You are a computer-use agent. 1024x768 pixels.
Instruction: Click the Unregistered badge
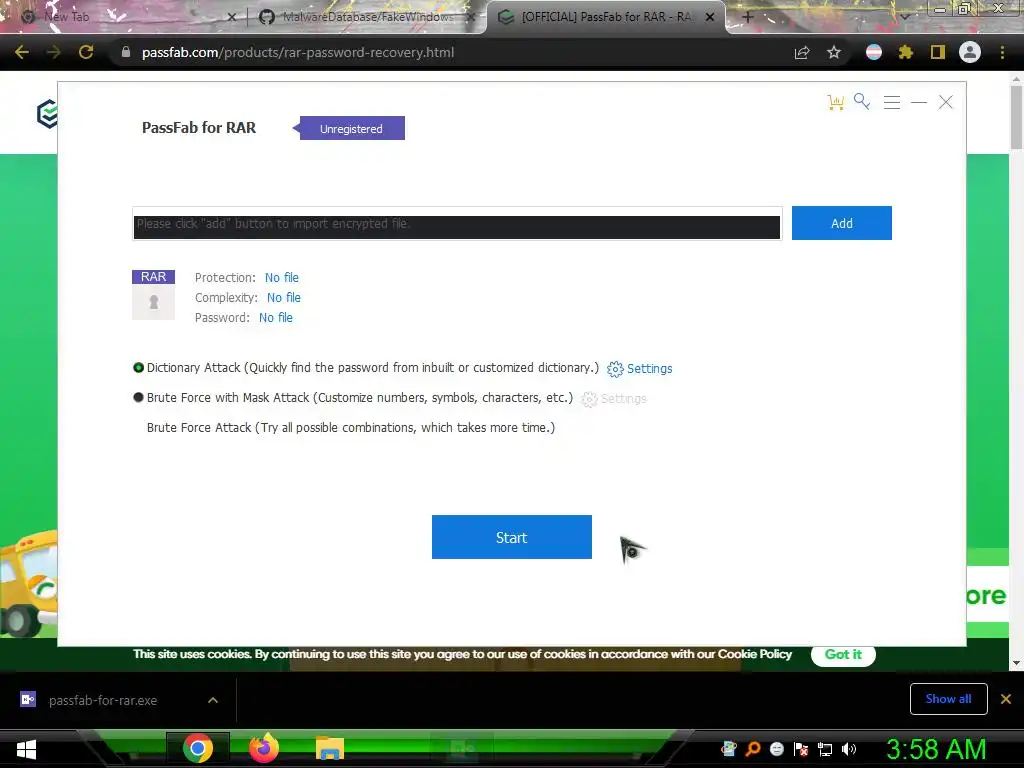[x=349, y=129]
